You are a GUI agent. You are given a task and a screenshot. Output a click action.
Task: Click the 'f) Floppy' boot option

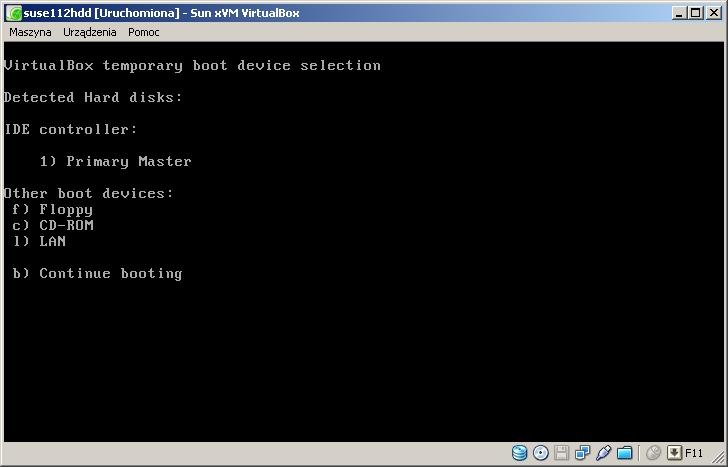[x=52, y=210]
